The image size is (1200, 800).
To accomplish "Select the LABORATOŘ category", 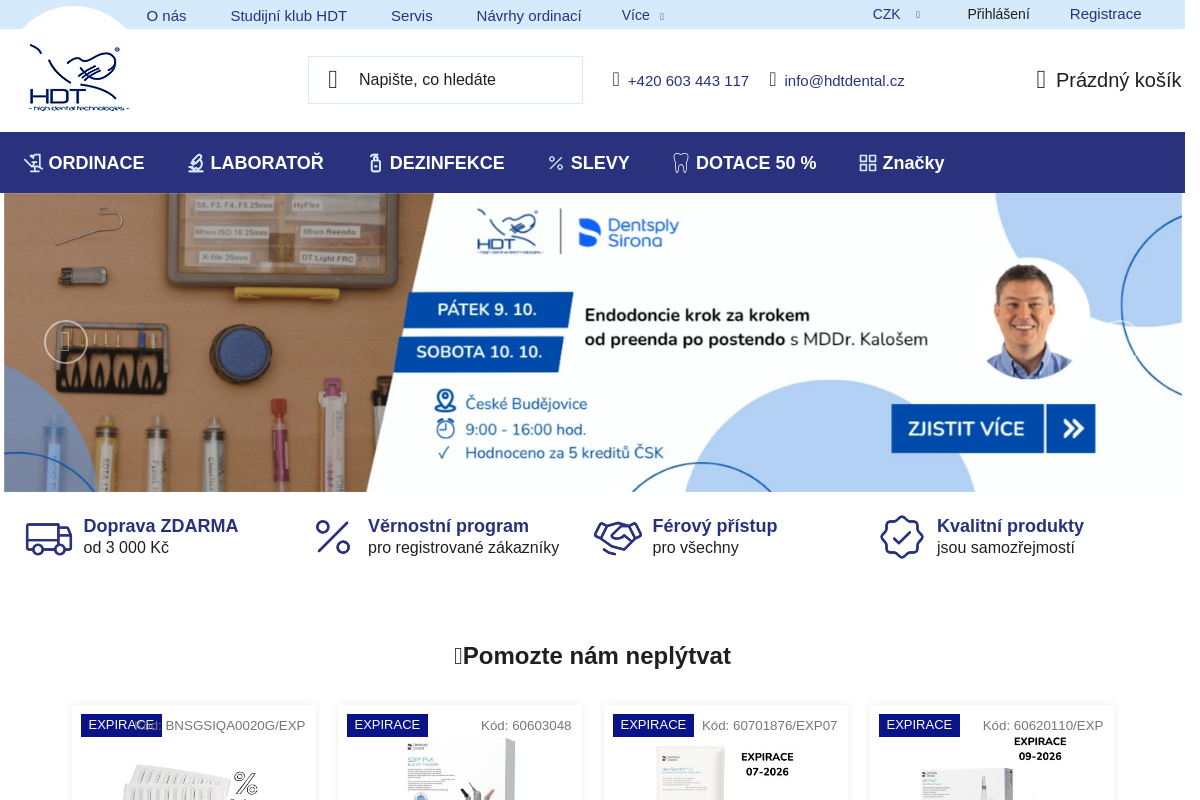I will (255, 163).
